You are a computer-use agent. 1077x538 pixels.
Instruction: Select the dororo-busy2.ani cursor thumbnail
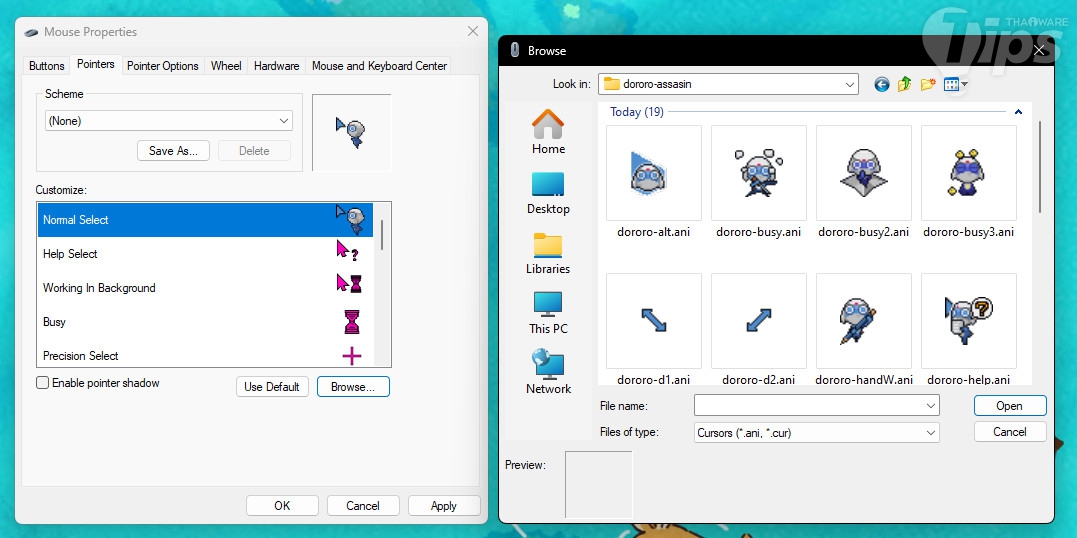point(863,172)
